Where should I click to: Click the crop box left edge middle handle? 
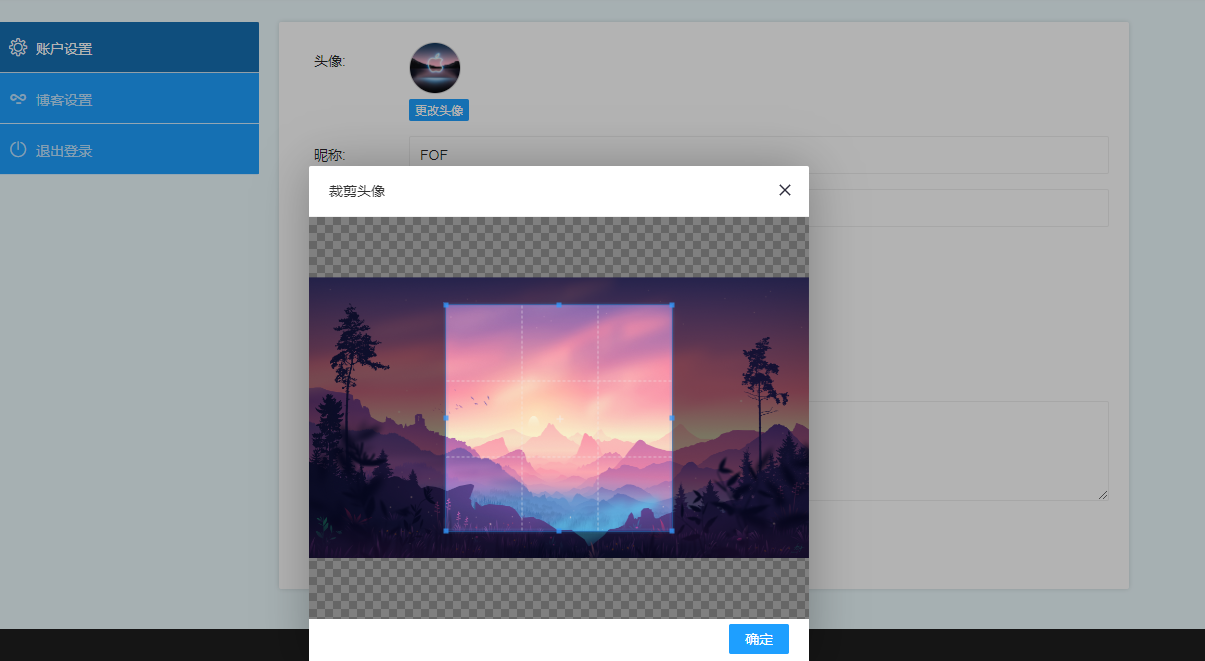446,418
